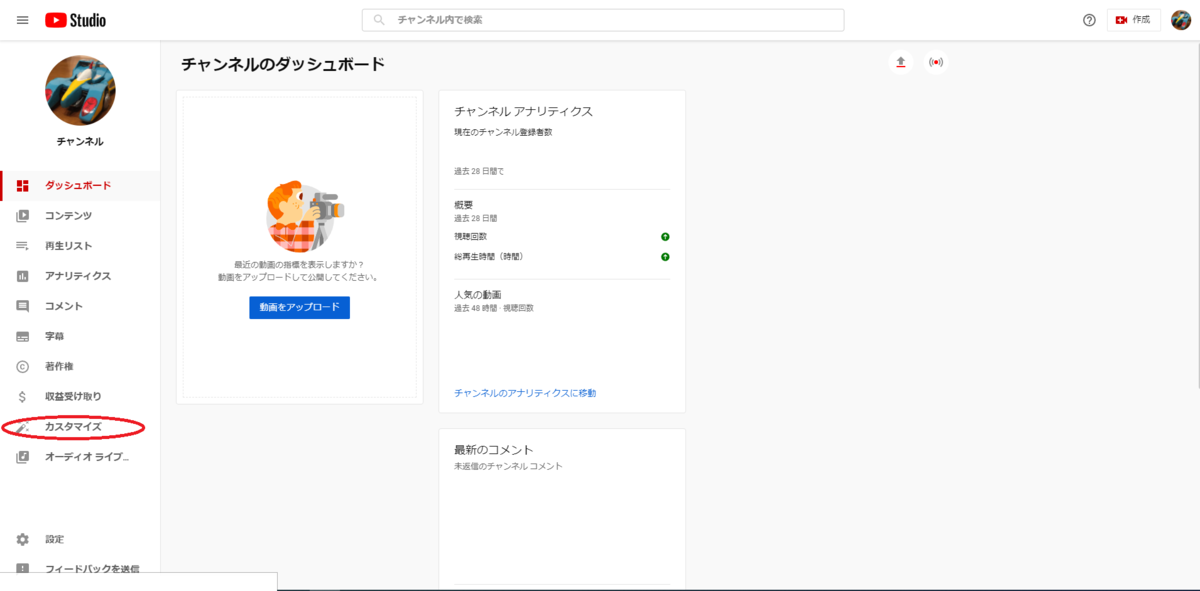This screenshot has height=591, width=1200.
Task: Click the 収益受け取り dollar icon
Action: [x=22, y=395]
